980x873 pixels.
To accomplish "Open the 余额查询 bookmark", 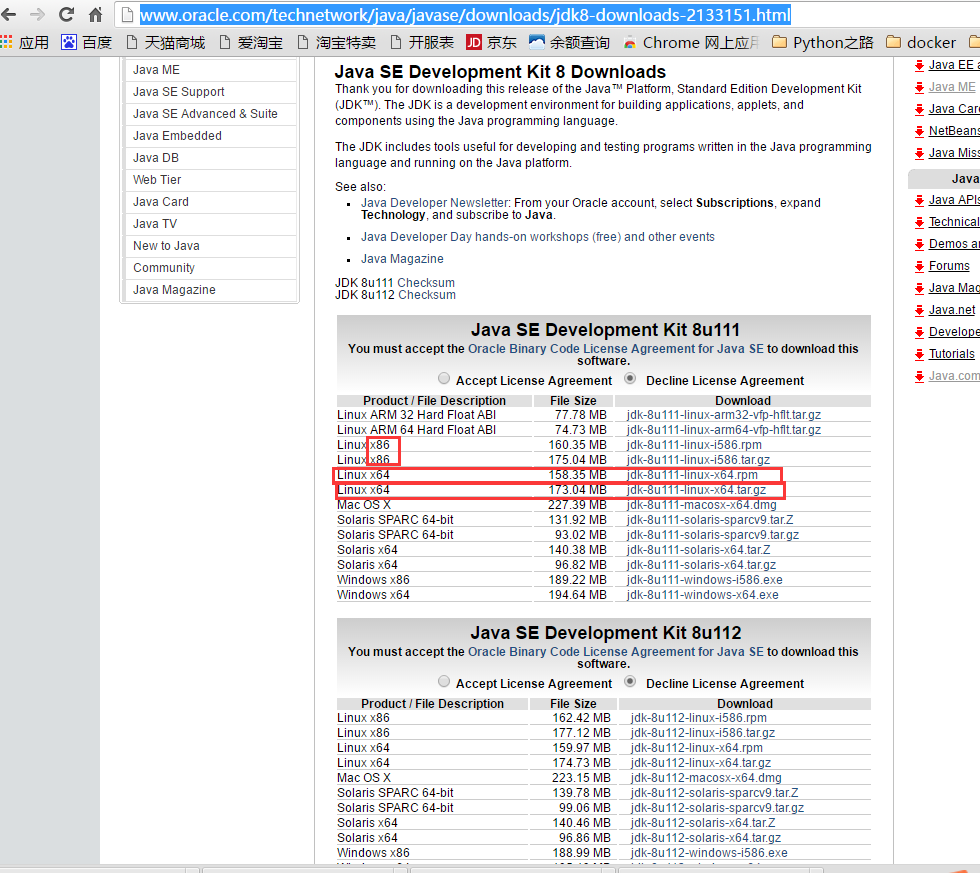I will click(569, 42).
